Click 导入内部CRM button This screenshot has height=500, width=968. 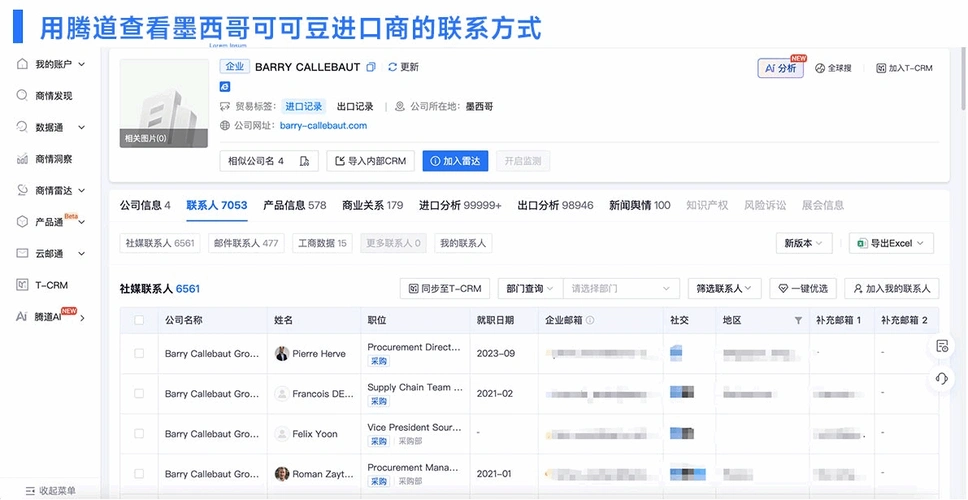click(370, 161)
